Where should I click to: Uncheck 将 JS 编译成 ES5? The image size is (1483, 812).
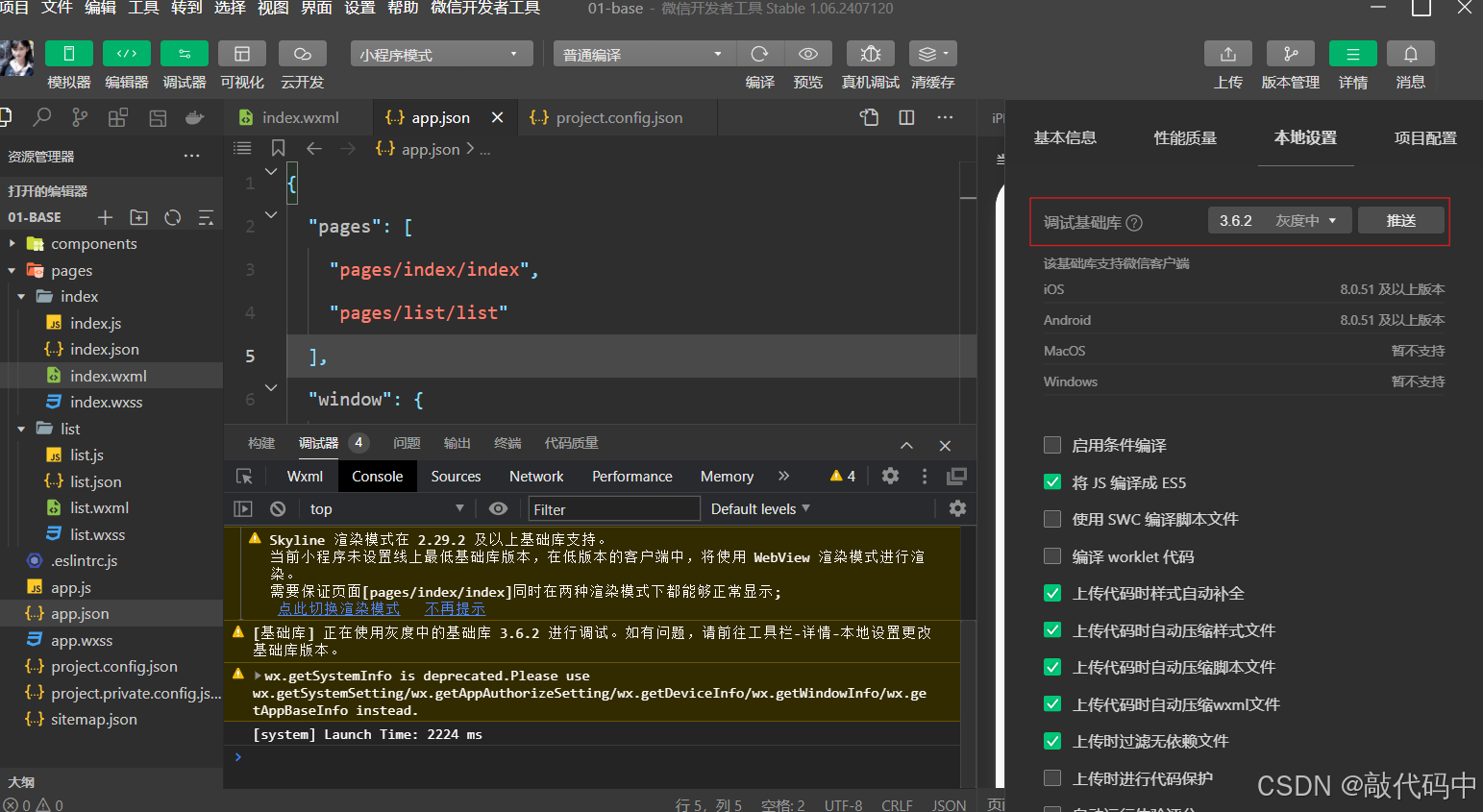point(1052,482)
